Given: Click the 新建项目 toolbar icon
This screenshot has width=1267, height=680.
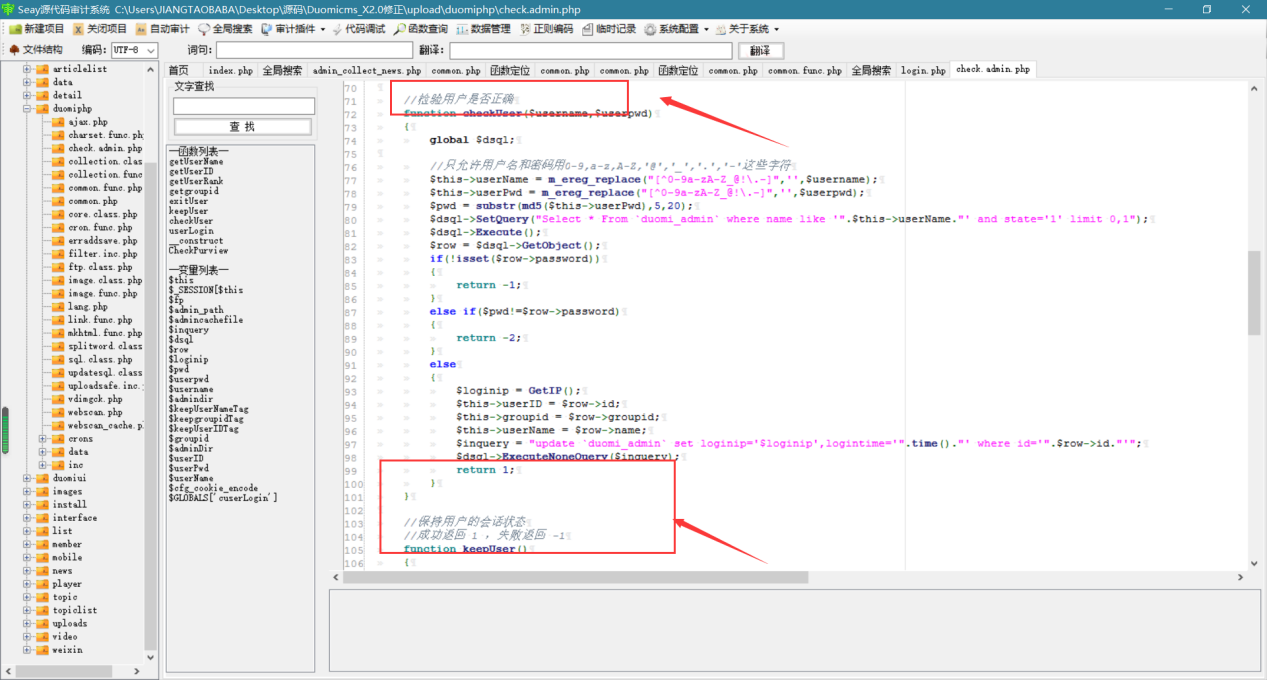Looking at the screenshot, I should coord(36,29).
